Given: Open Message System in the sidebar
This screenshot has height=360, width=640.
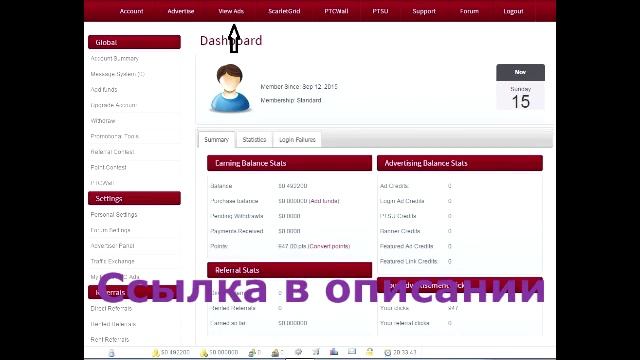Looking at the screenshot, I should [118, 74].
